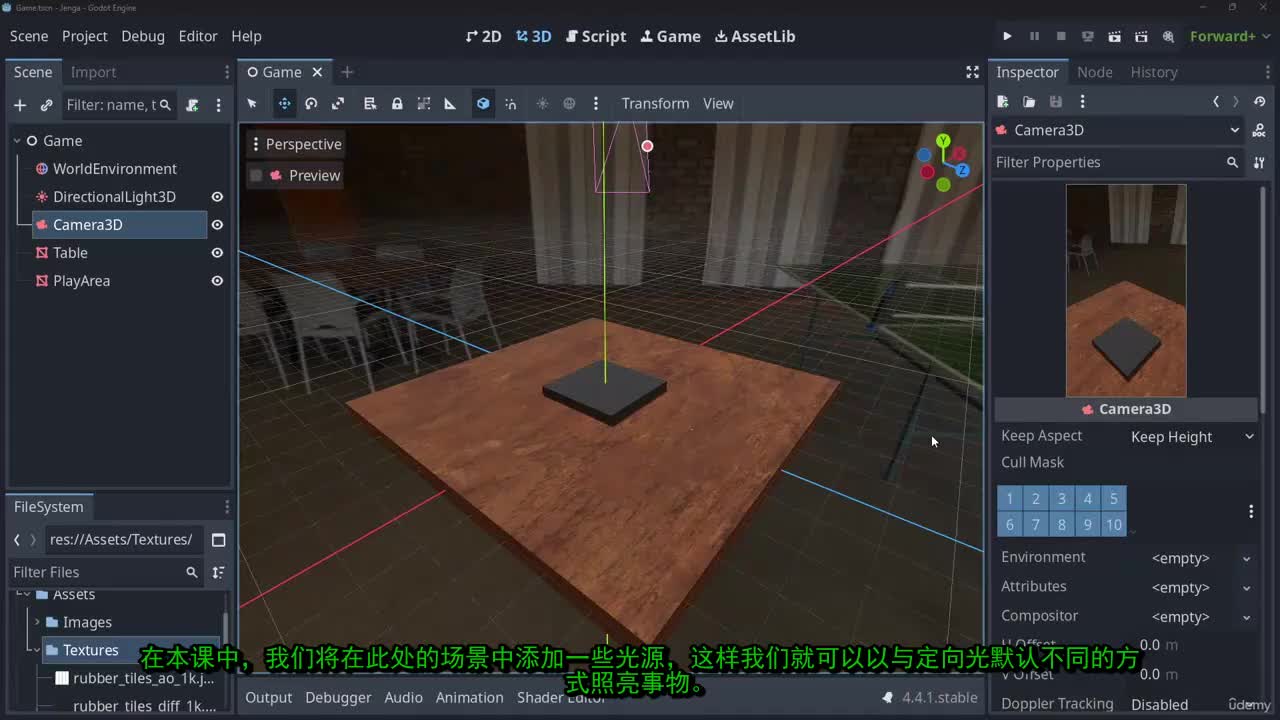1280x720 pixels.
Task: Hide the PlayArea node via eye icon
Action: pyautogui.click(x=217, y=281)
